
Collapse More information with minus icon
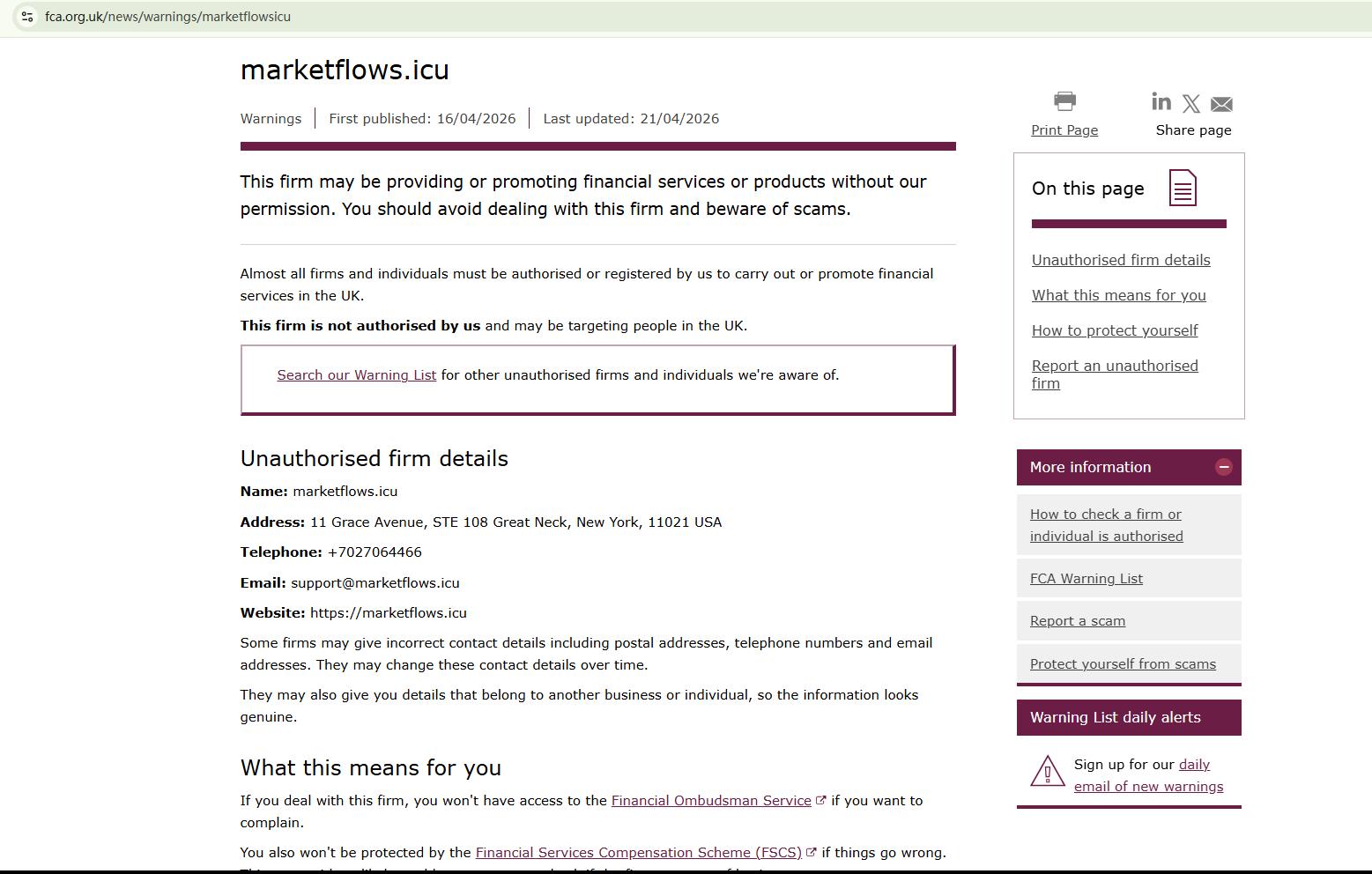[1223, 467]
